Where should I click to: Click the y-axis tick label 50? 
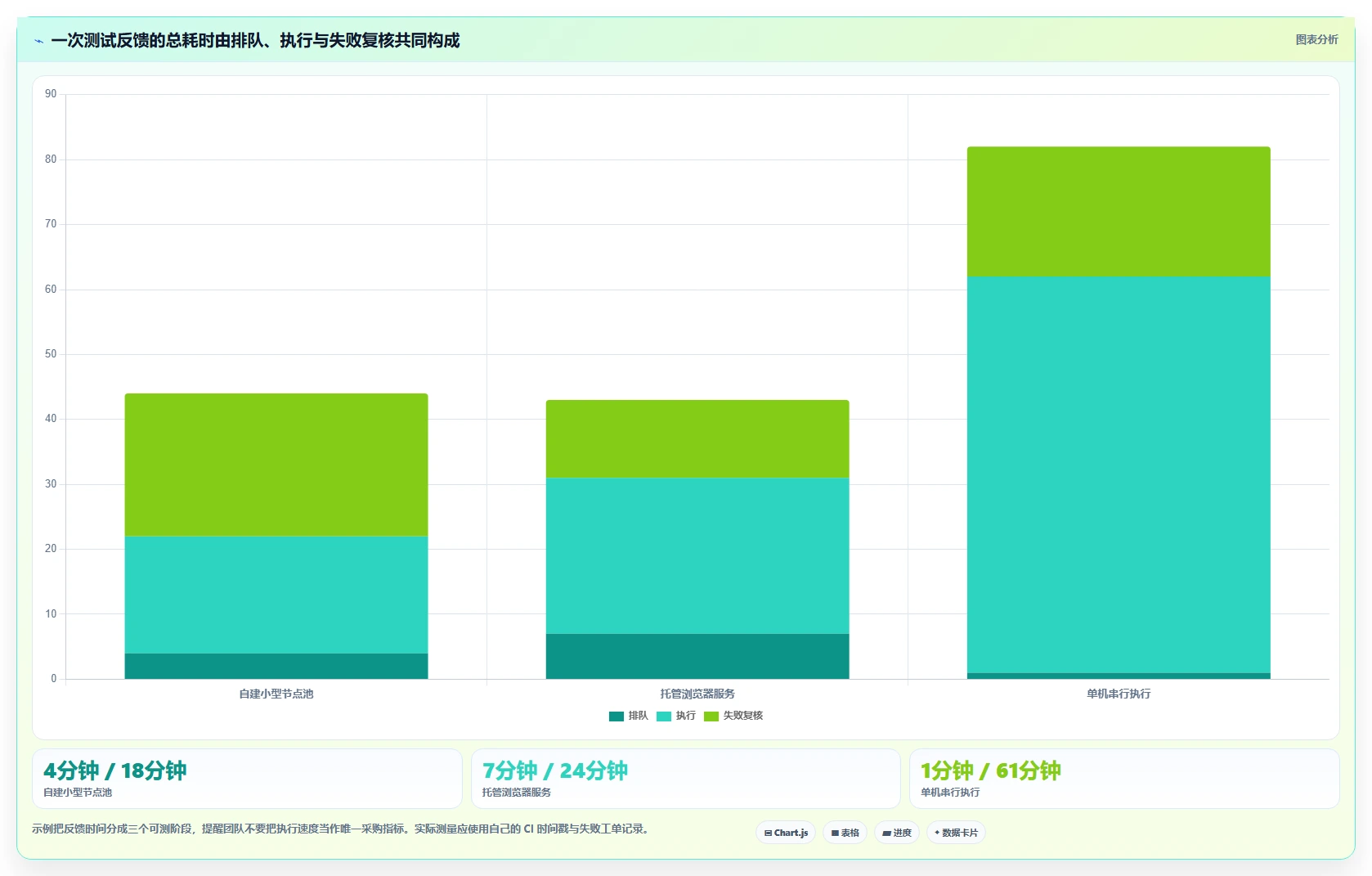[51, 353]
